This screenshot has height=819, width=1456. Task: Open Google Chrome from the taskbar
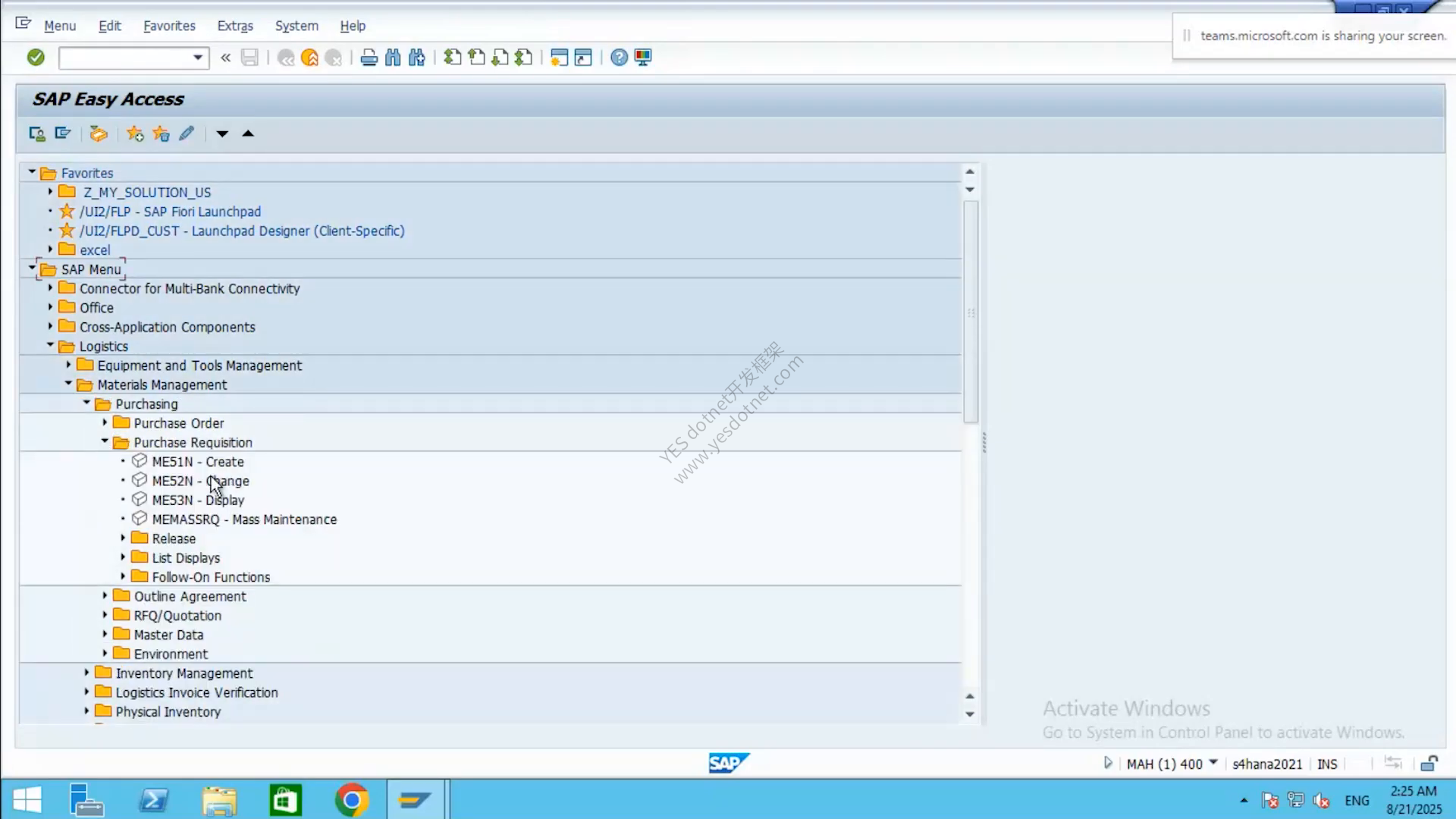[351, 800]
